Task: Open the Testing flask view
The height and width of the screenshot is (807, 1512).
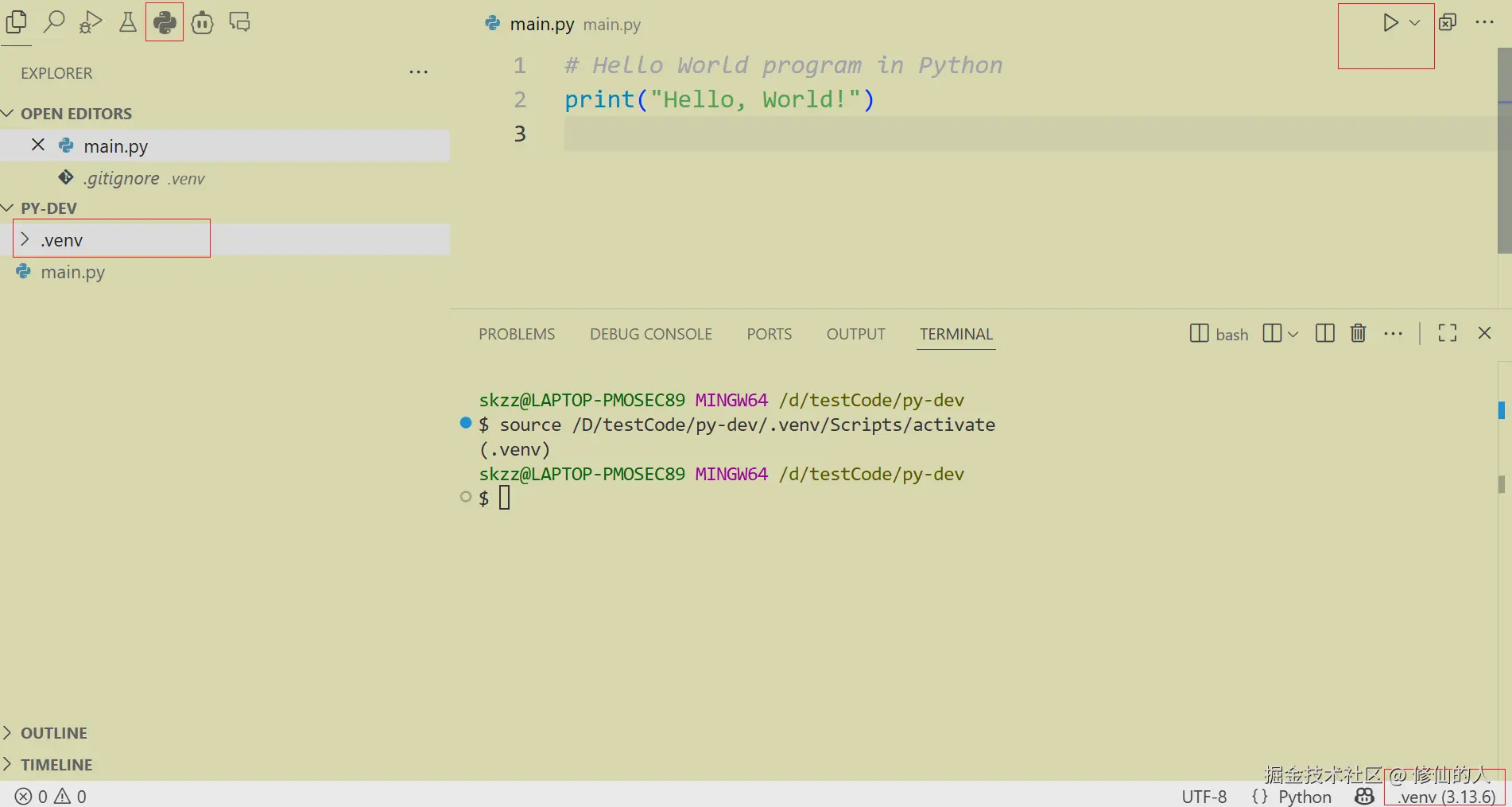Action: (127, 22)
